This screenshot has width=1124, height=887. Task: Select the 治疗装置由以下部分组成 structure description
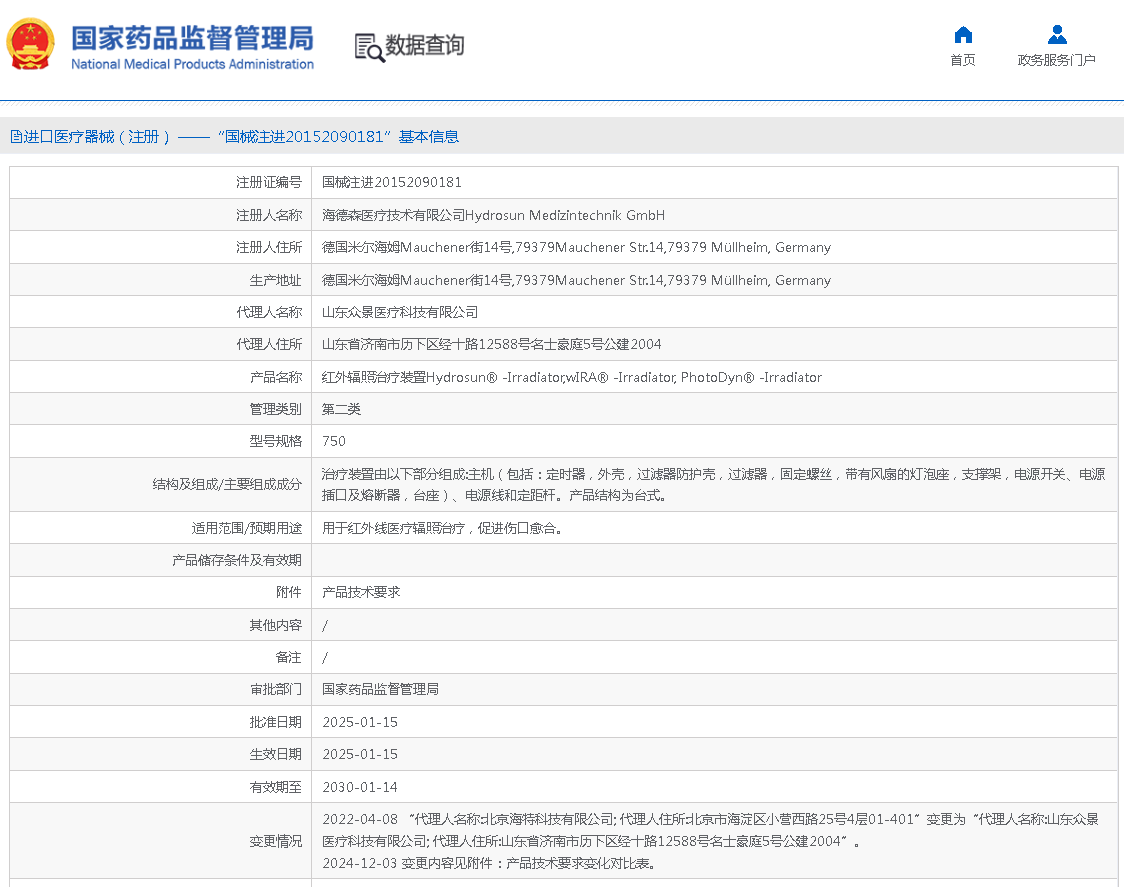(713, 485)
